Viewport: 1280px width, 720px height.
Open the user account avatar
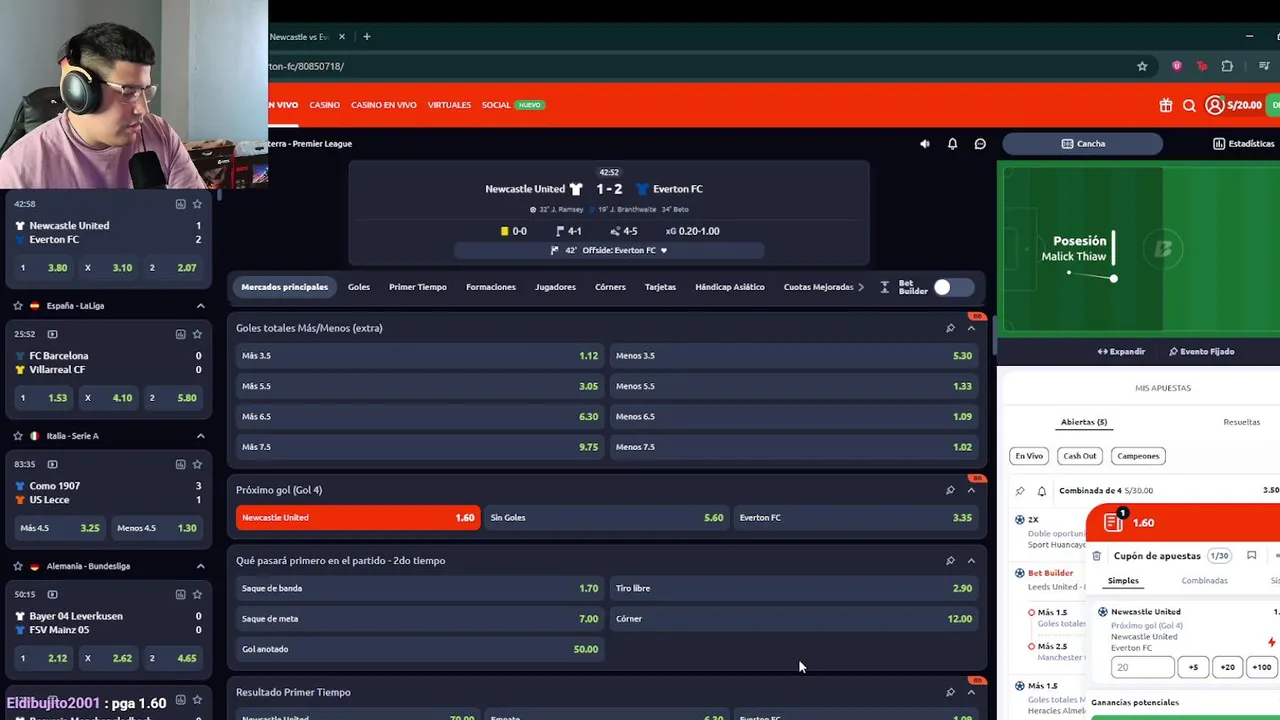pyautogui.click(x=1215, y=105)
